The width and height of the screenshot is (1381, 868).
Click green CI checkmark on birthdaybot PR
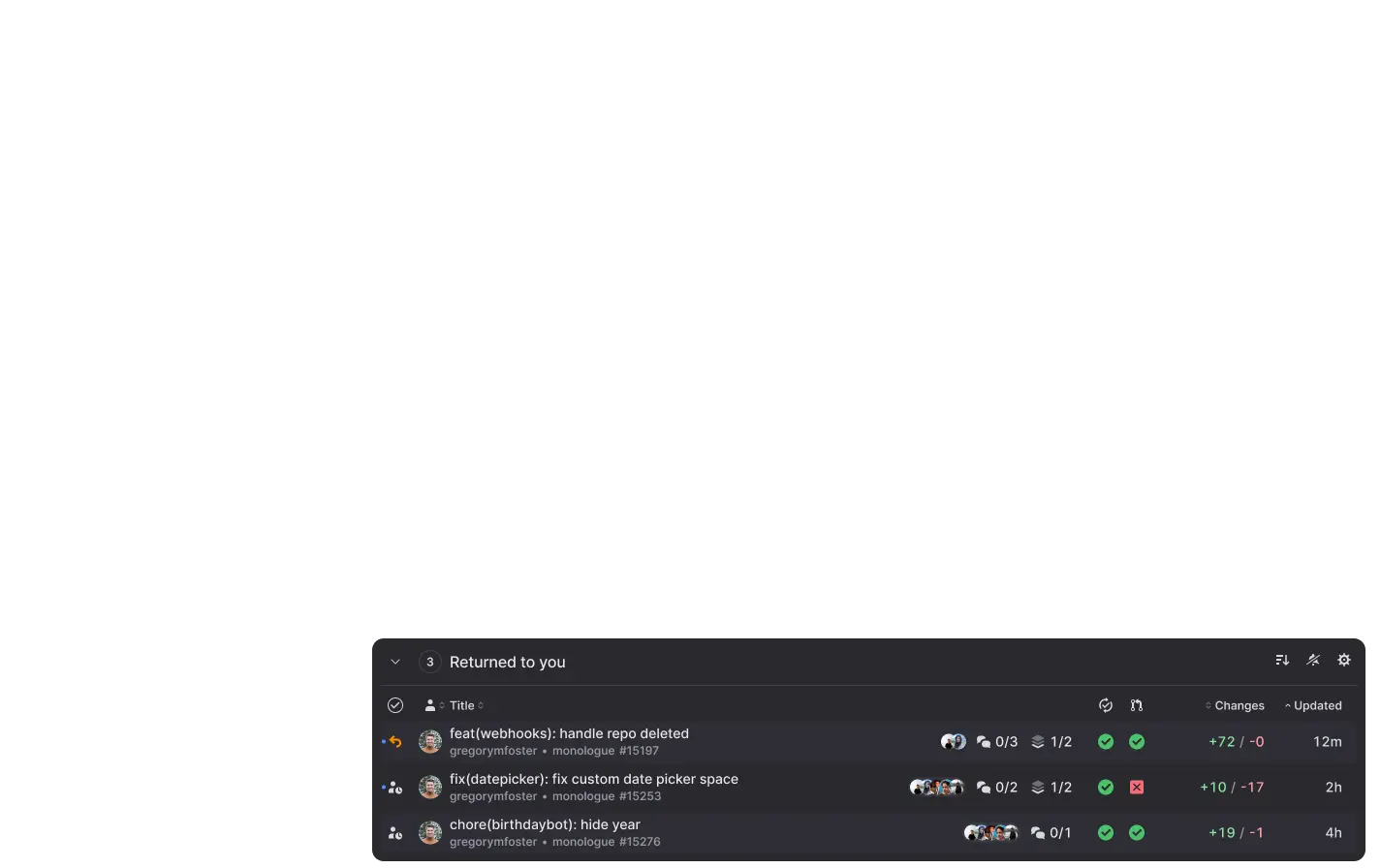tap(1106, 833)
